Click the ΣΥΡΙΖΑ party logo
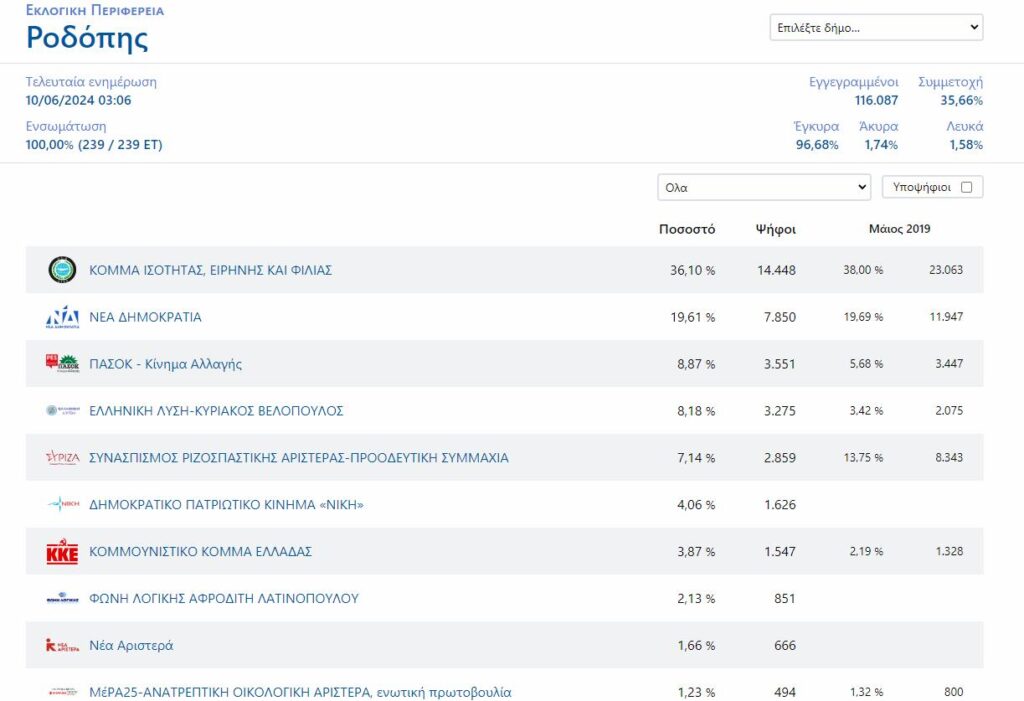 (62, 458)
